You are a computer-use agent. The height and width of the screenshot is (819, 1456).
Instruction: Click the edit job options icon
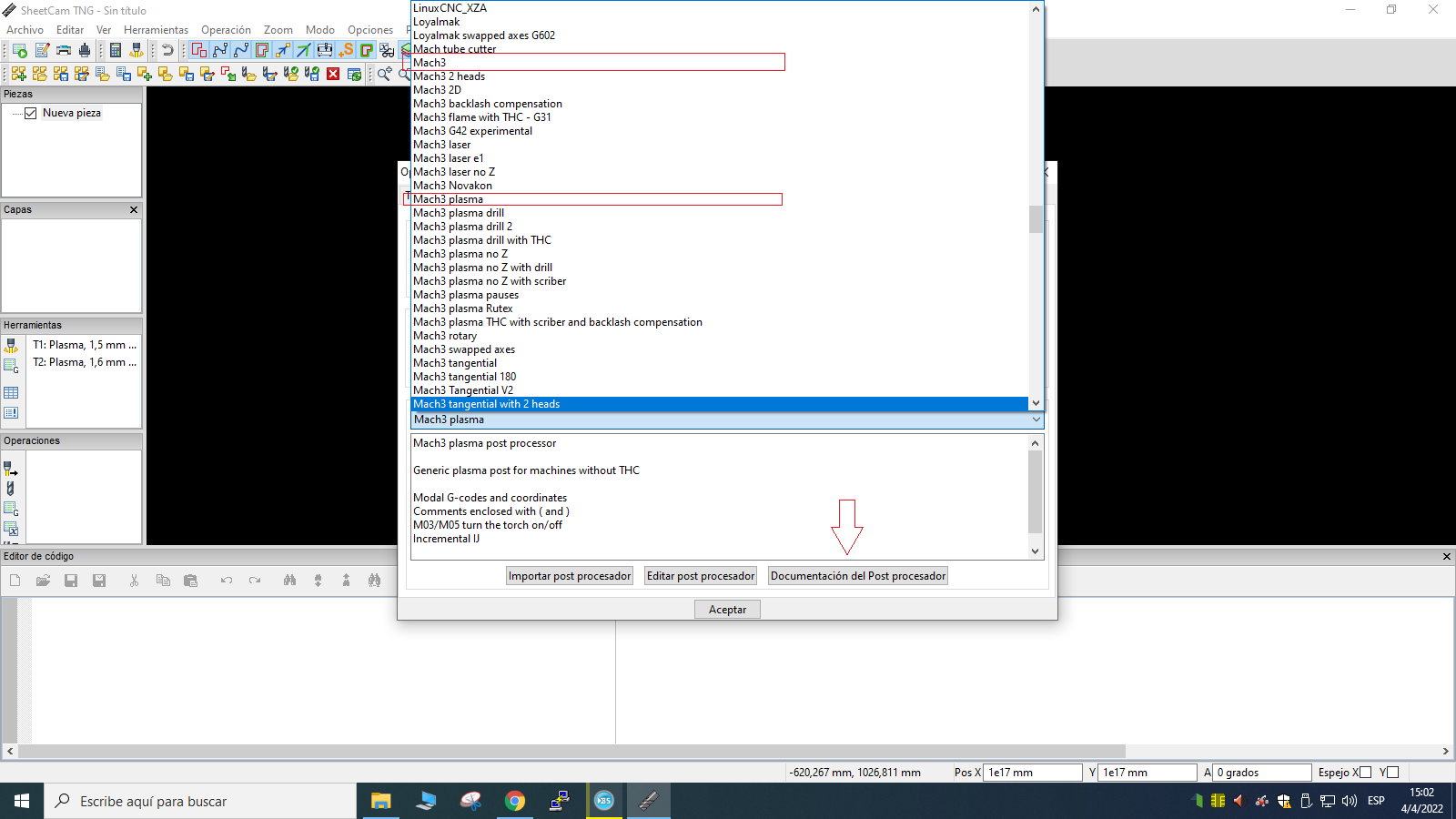click(42, 50)
